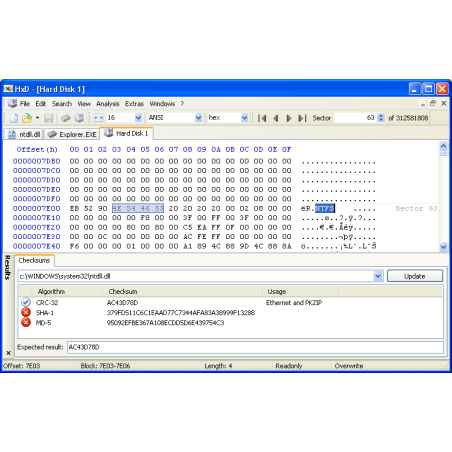452x452 pixels.
Task: Click hex byte EB at row 0000007E00
Action: click(x=74, y=208)
